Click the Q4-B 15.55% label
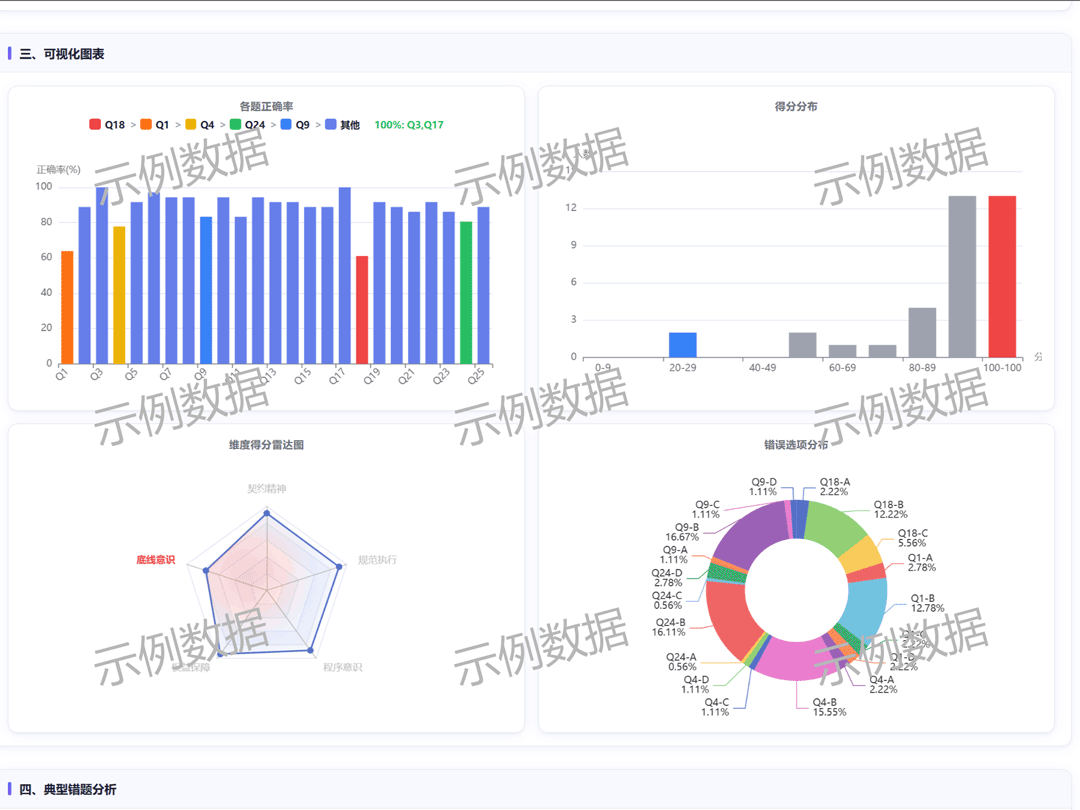Viewport: 1080px width, 810px height. [829, 707]
